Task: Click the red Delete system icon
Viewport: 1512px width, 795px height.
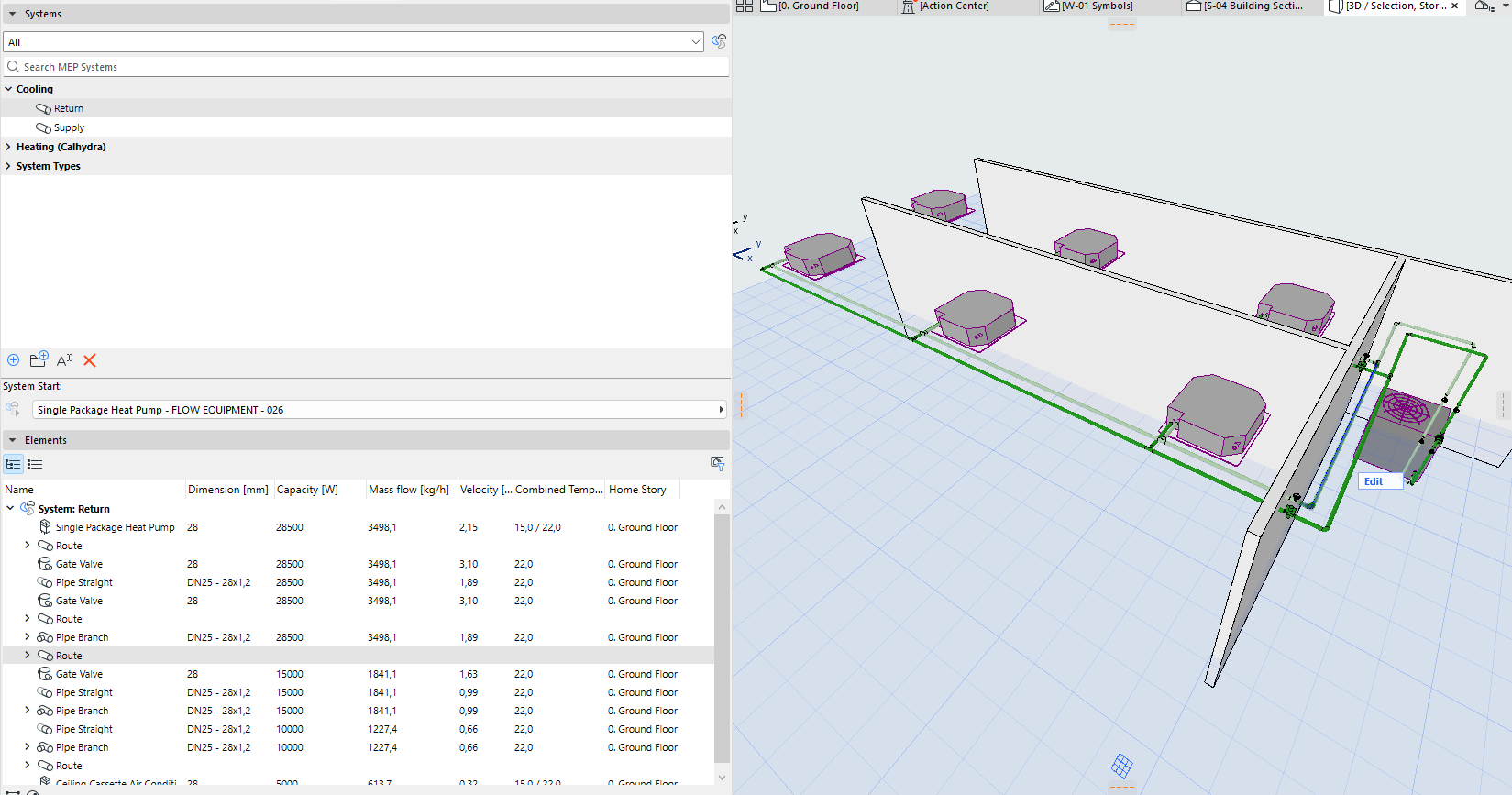Action: tap(90, 360)
